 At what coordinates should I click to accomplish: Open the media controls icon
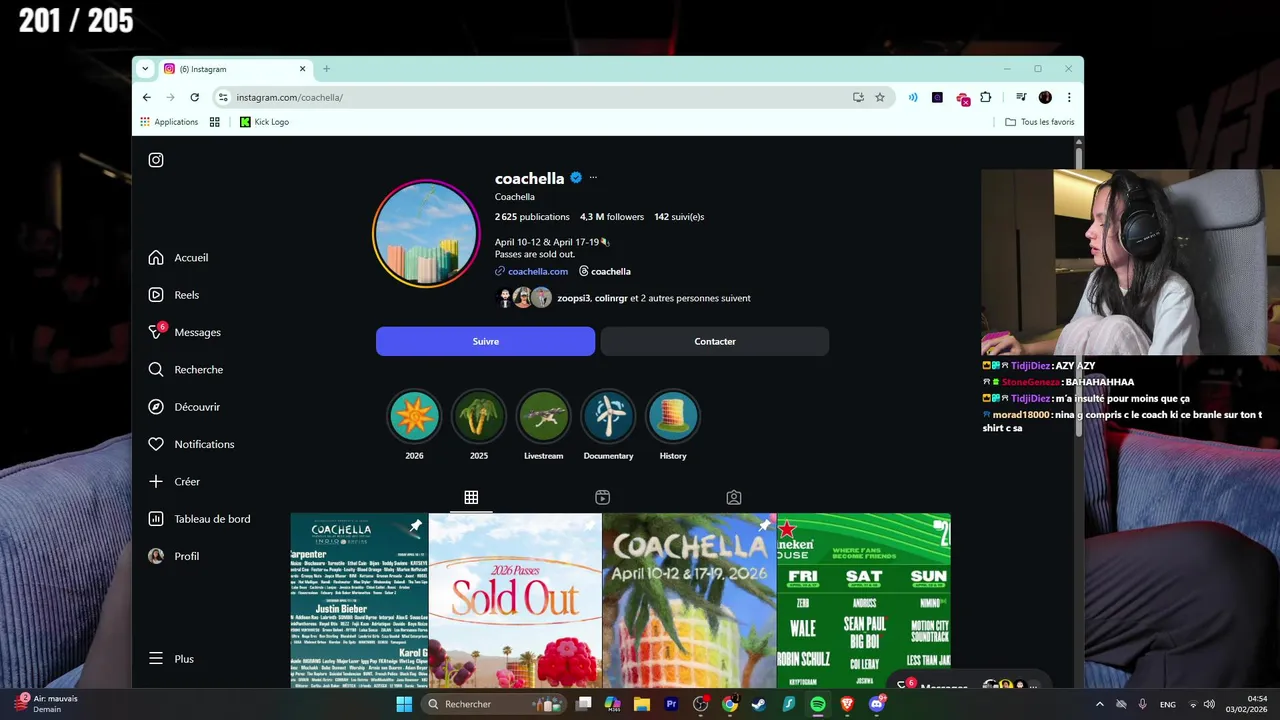(x=1021, y=97)
